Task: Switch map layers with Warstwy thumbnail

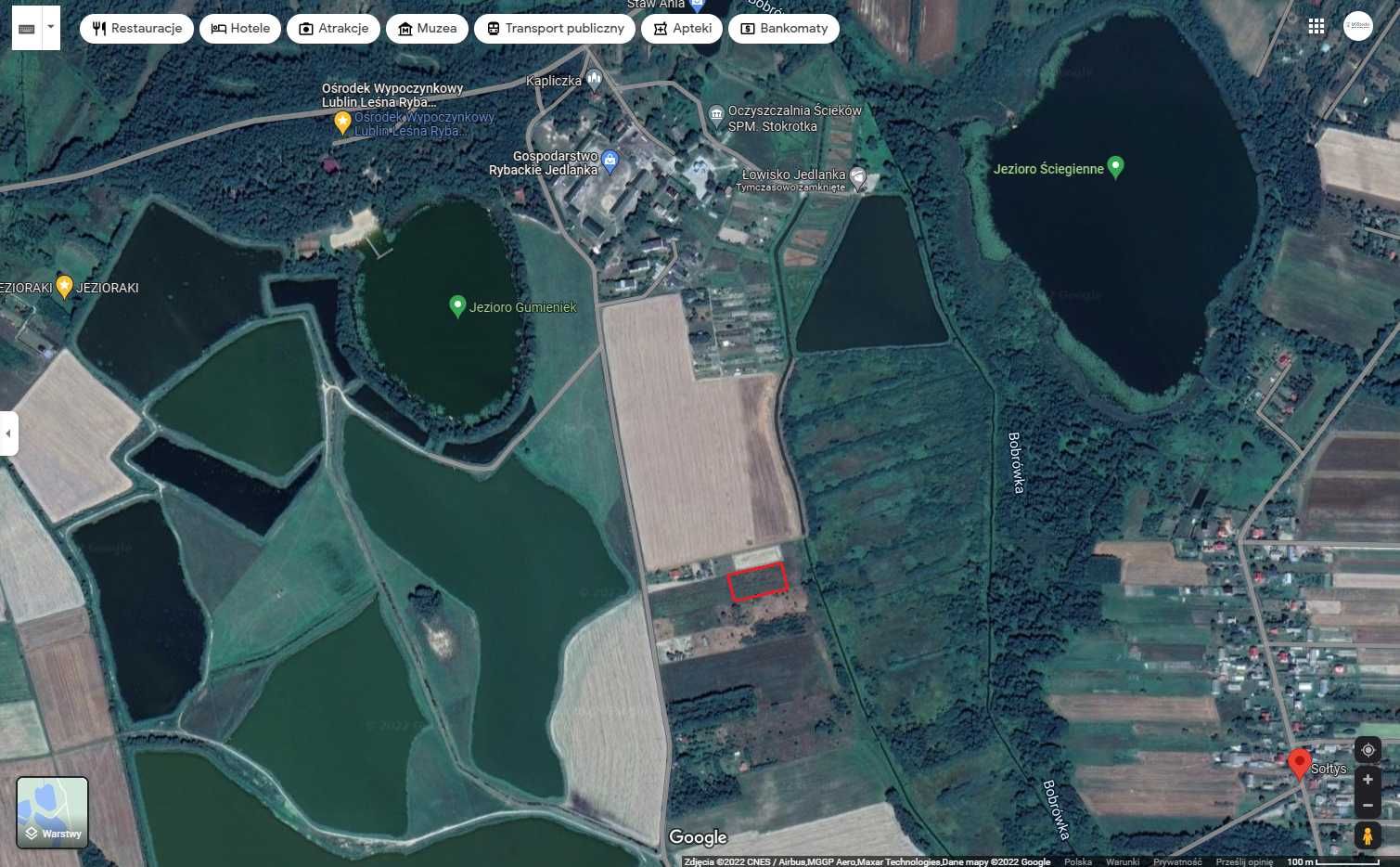Action: [x=53, y=813]
